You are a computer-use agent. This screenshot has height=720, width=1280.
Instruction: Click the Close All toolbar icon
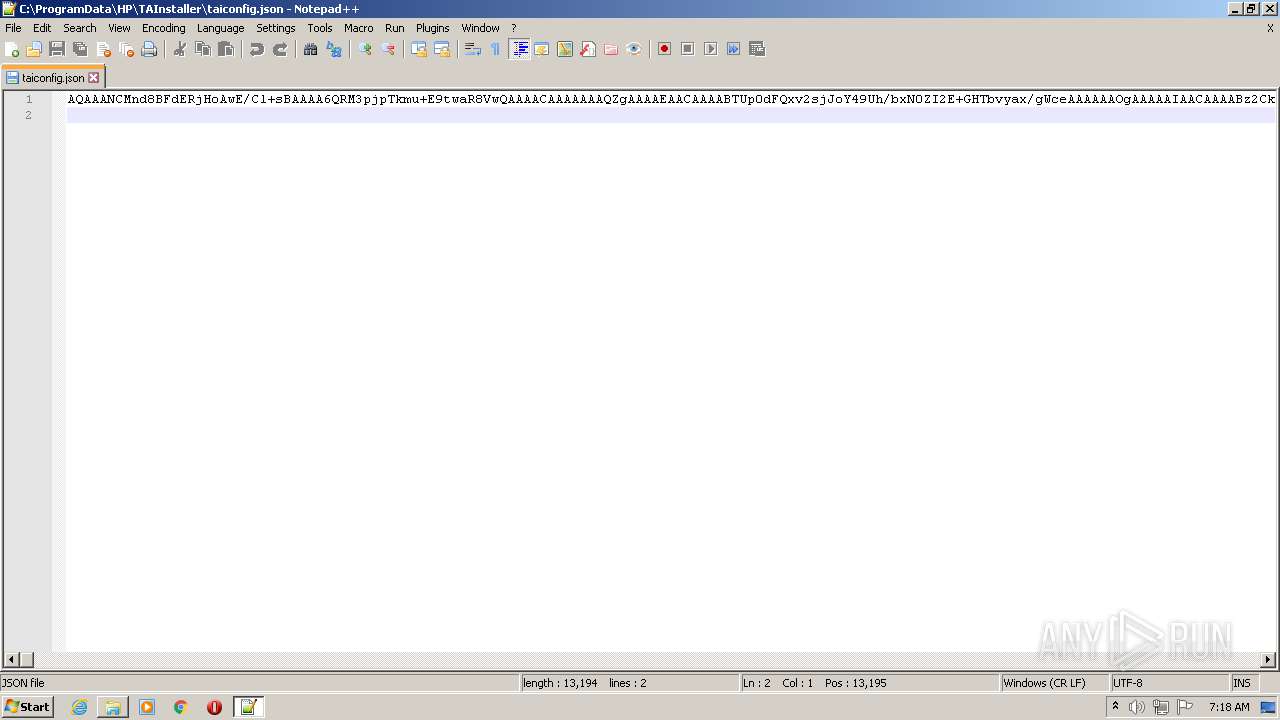[126, 49]
